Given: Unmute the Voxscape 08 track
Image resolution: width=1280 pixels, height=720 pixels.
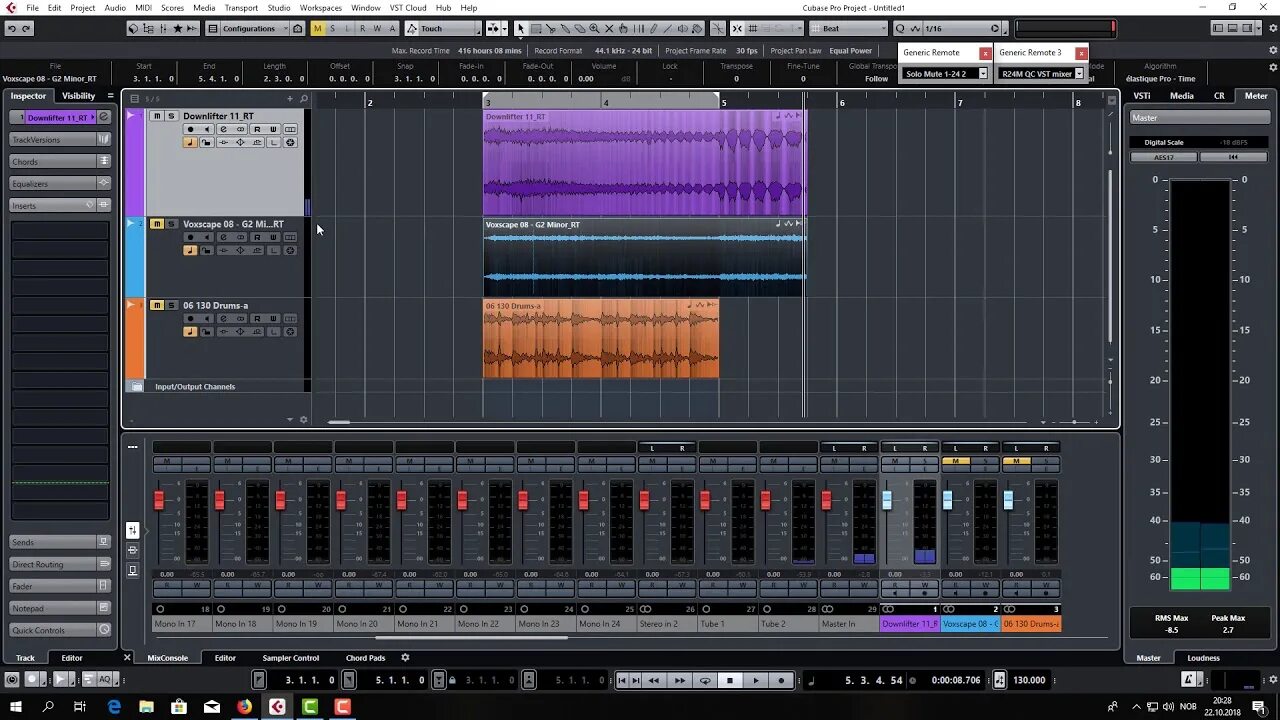Looking at the screenshot, I should [157, 224].
